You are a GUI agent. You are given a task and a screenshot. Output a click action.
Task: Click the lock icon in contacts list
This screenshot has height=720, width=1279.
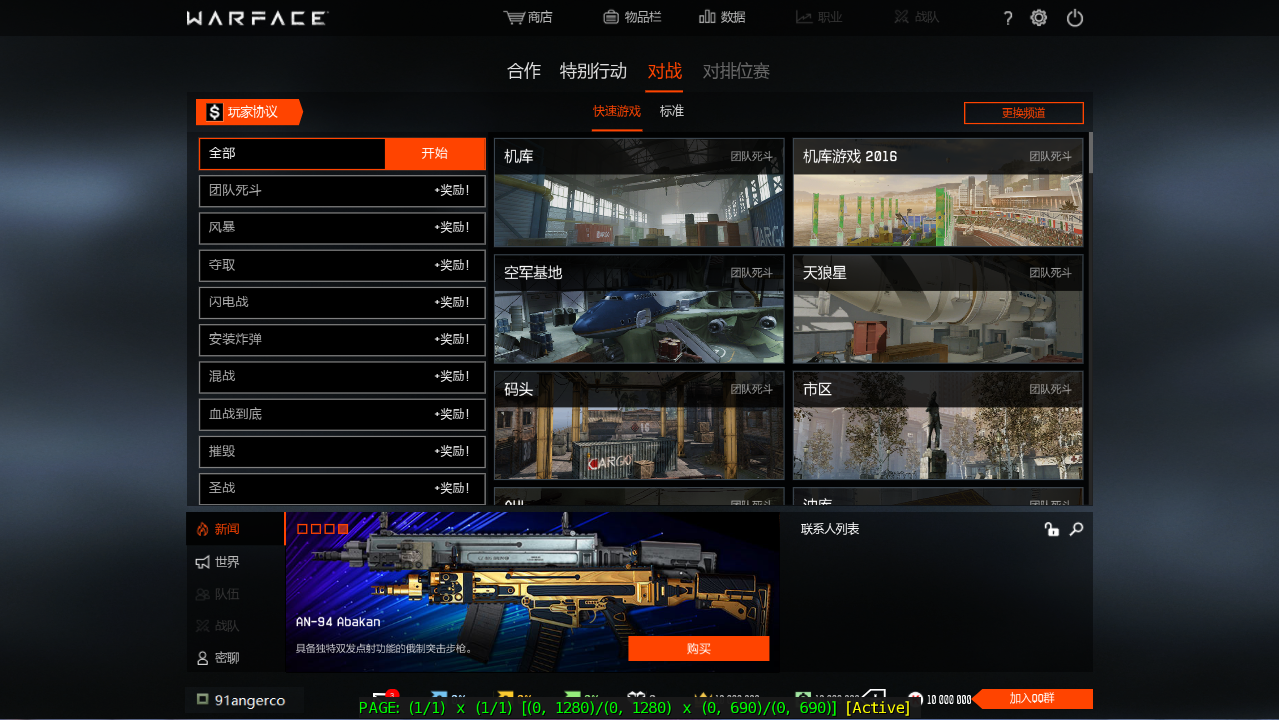point(1051,529)
